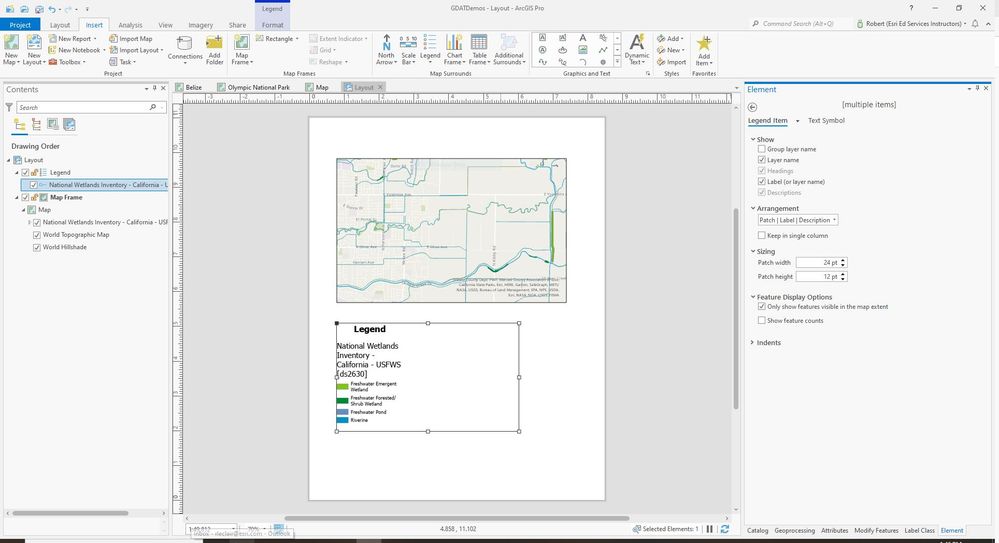Click New Report button
999x543 pixels.
pos(73,39)
